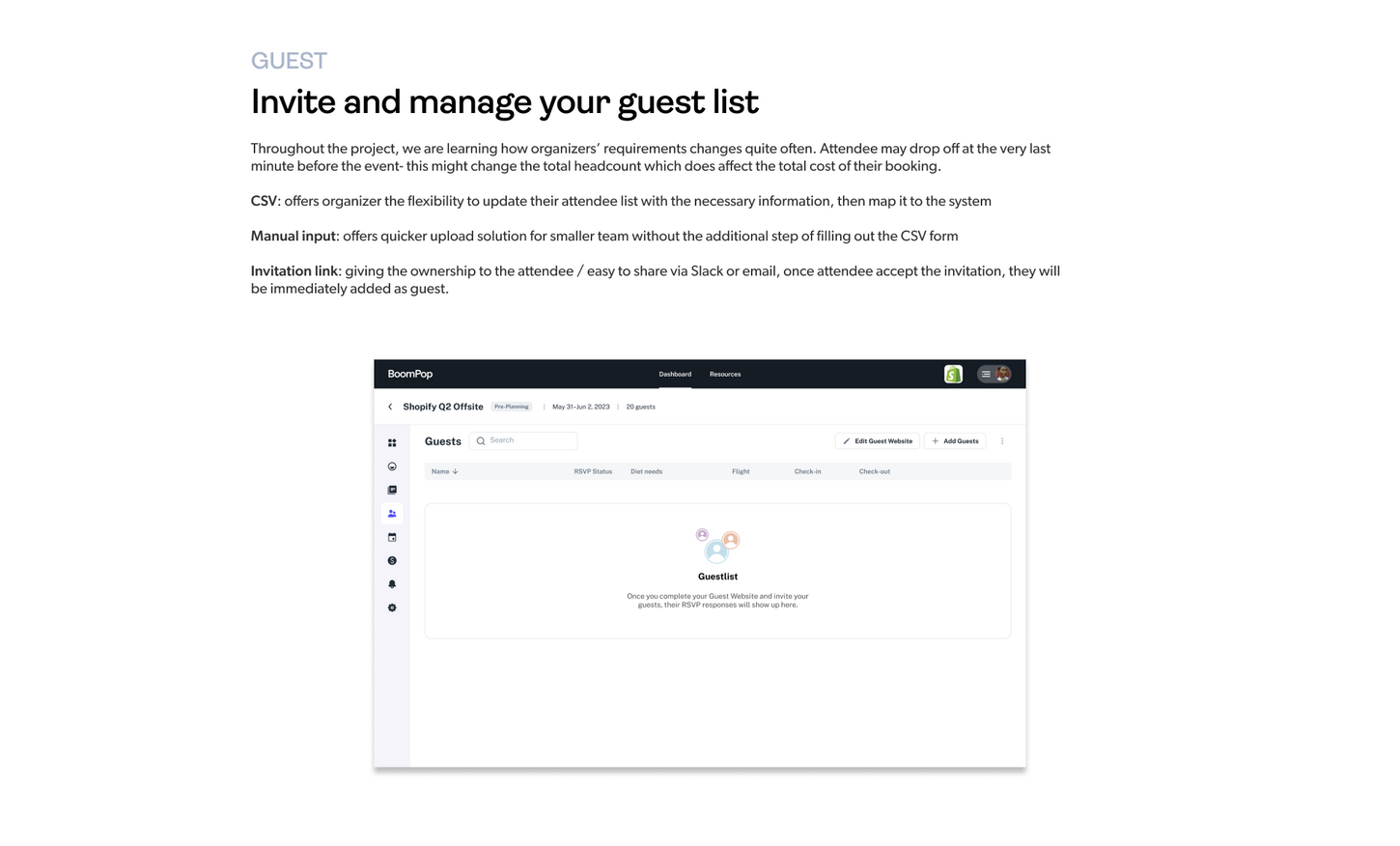
Task: Click the bold 'CSV' term in description
Action: (x=264, y=201)
